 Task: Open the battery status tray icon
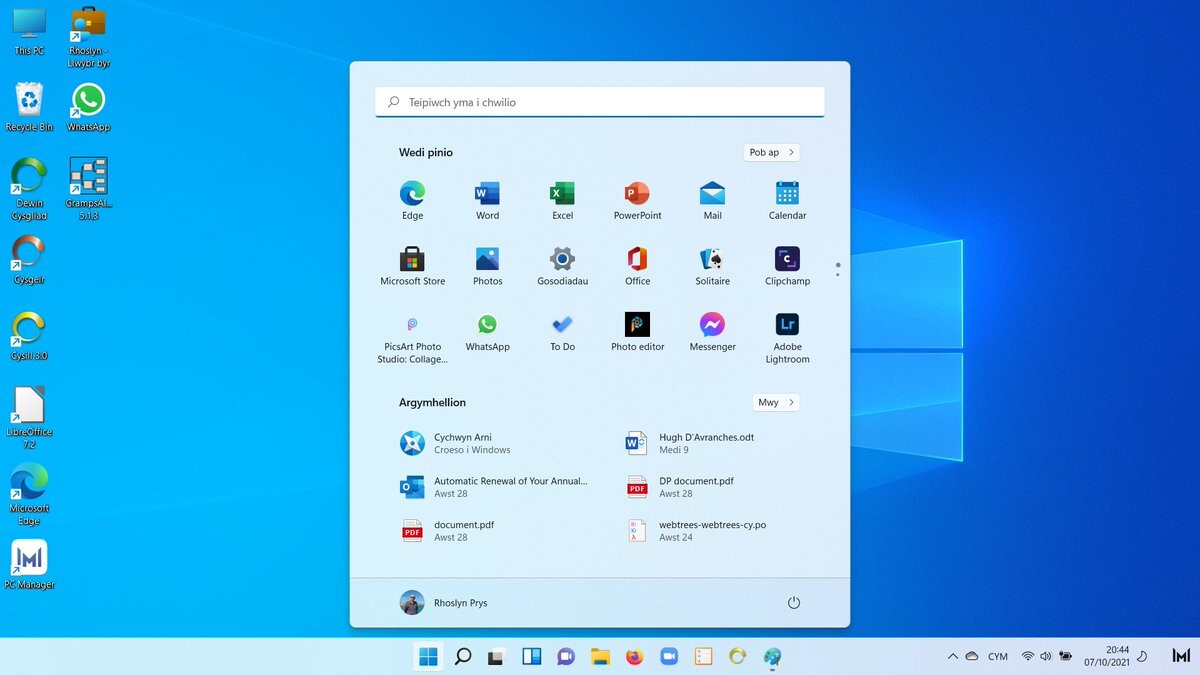coord(1066,656)
